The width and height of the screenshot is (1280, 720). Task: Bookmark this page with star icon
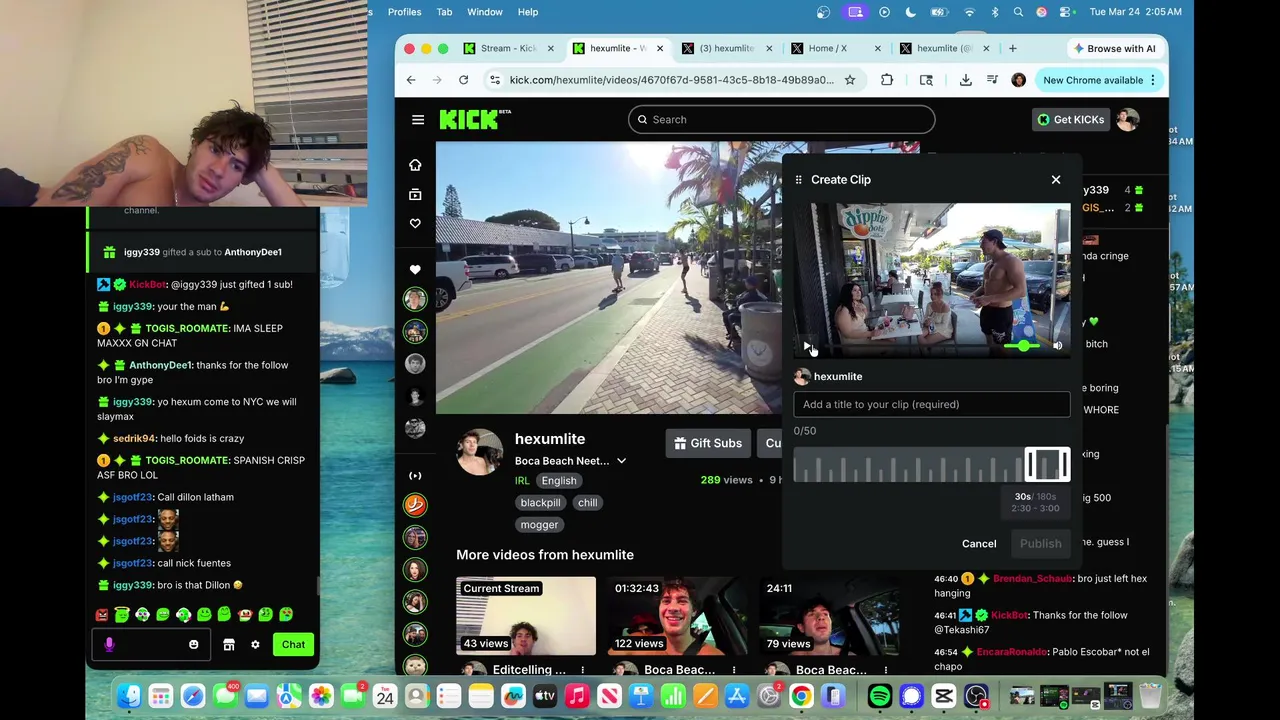coord(850,80)
